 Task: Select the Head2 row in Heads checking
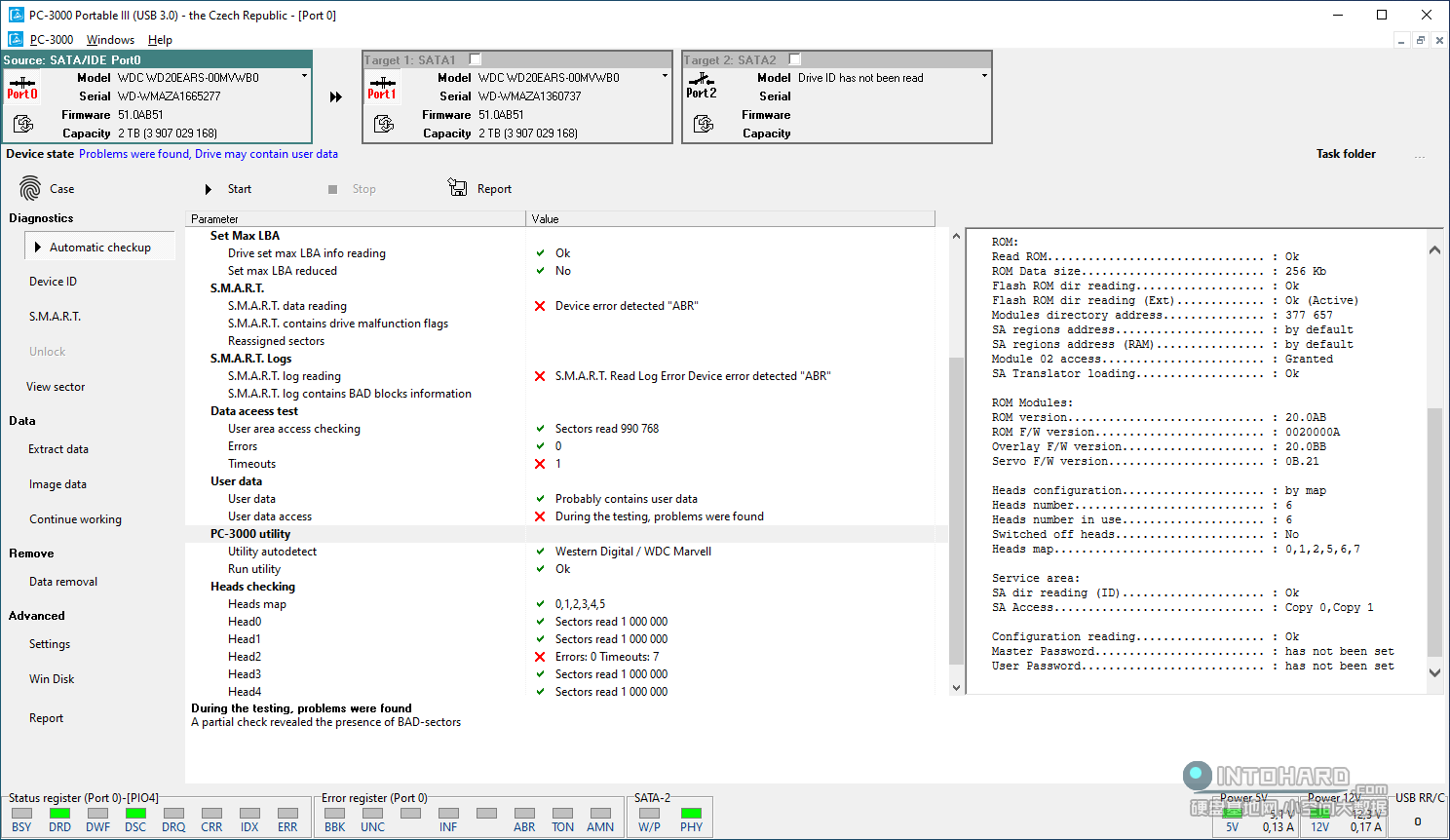[x=565, y=657]
